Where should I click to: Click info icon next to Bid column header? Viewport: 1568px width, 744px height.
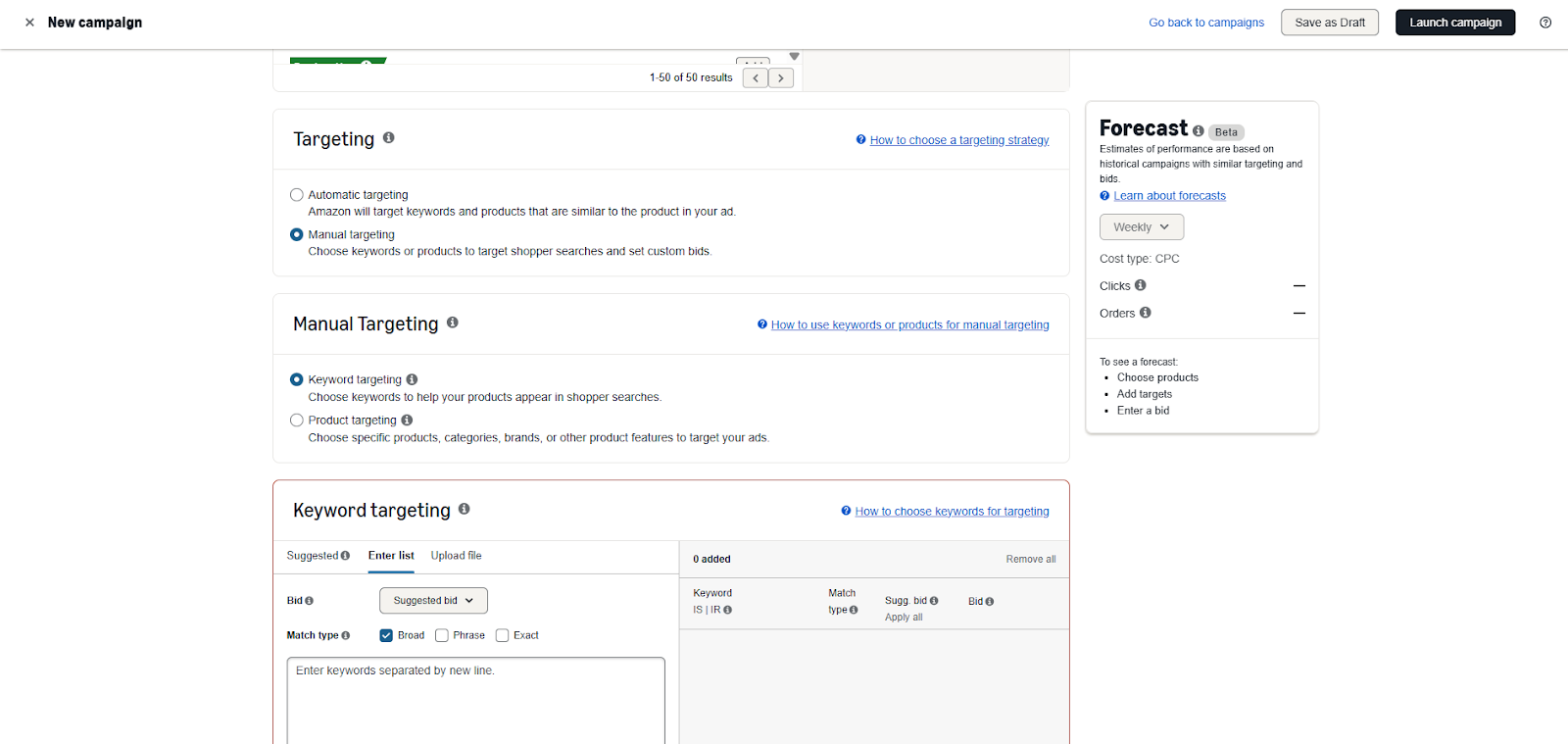pyautogui.click(x=990, y=602)
